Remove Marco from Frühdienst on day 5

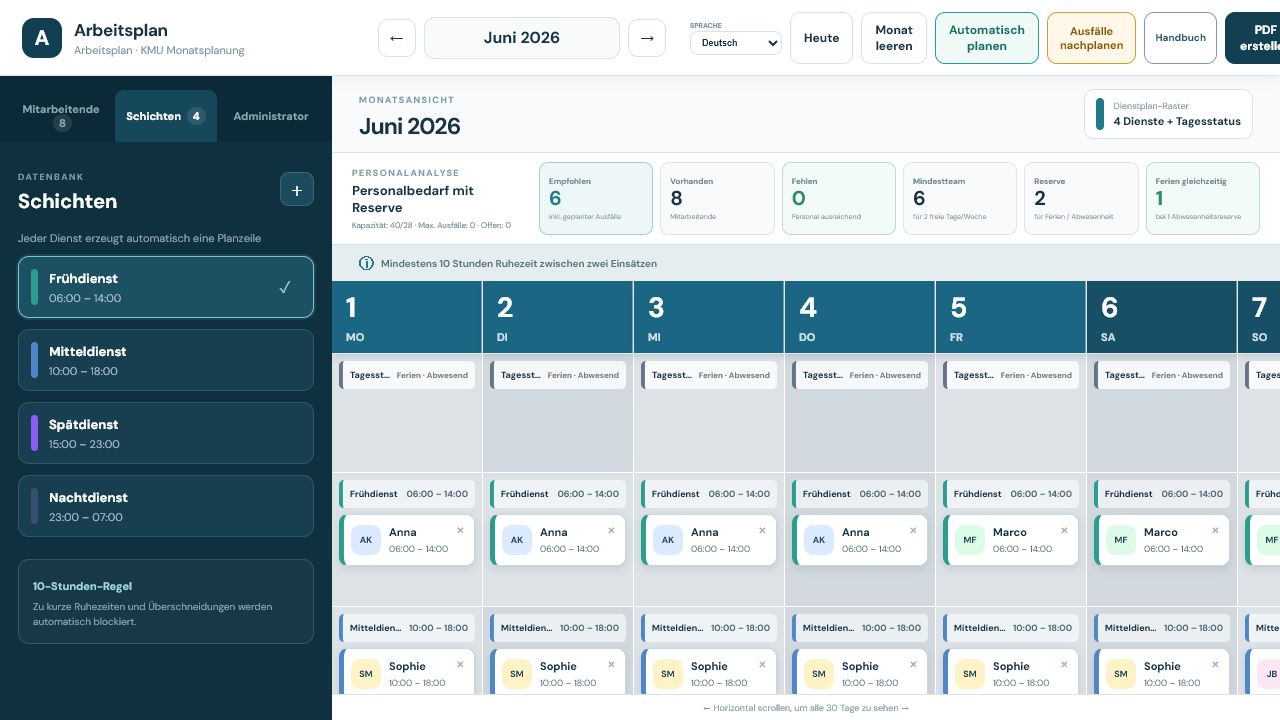pos(1064,531)
